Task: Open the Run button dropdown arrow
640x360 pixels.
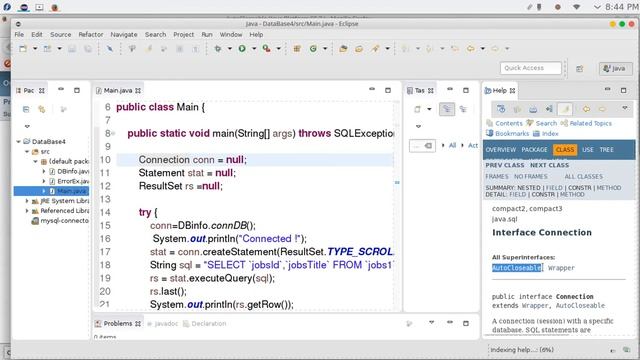Action: [254, 49]
